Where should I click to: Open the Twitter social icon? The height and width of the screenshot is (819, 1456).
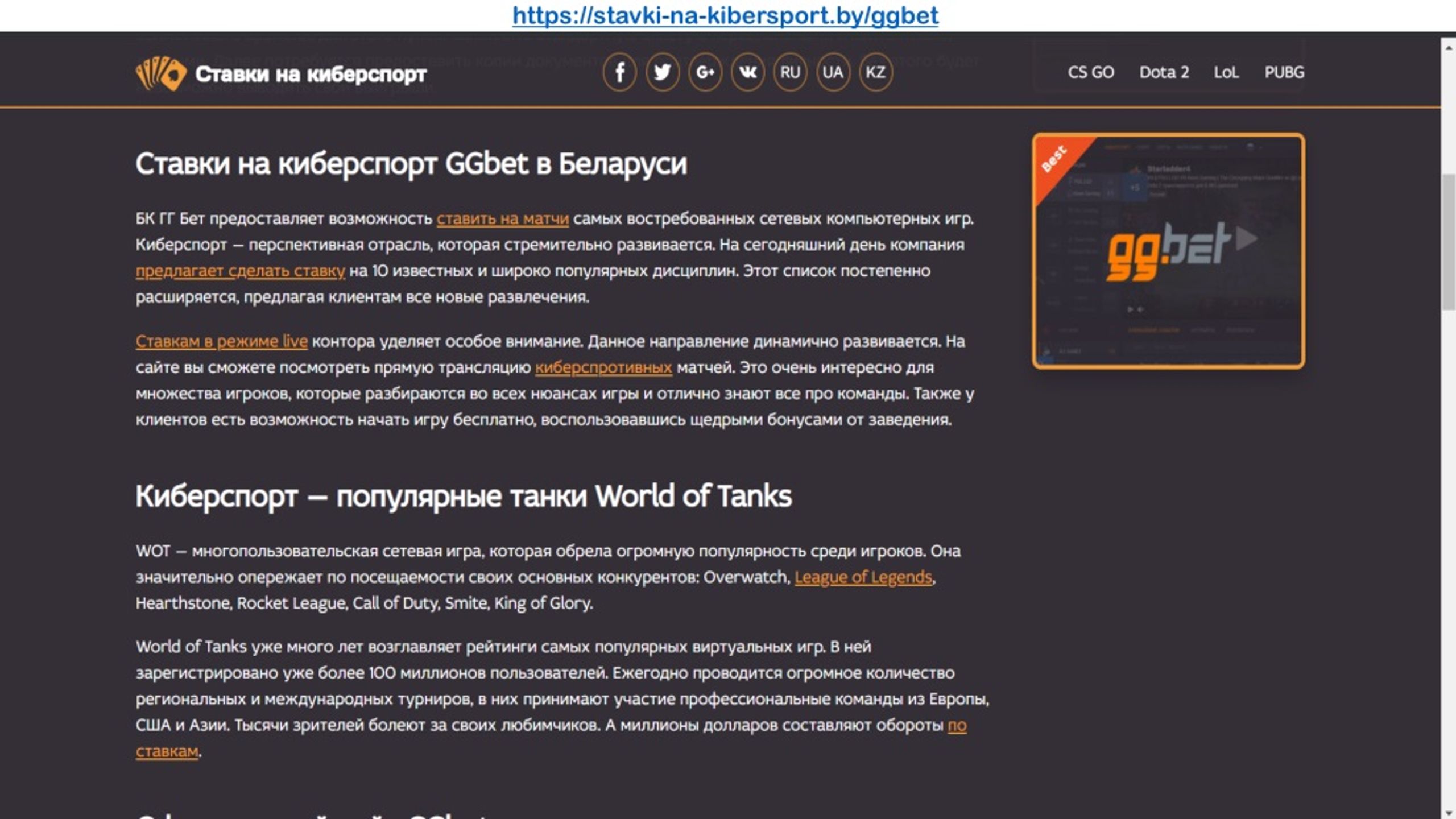click(663, 72)
